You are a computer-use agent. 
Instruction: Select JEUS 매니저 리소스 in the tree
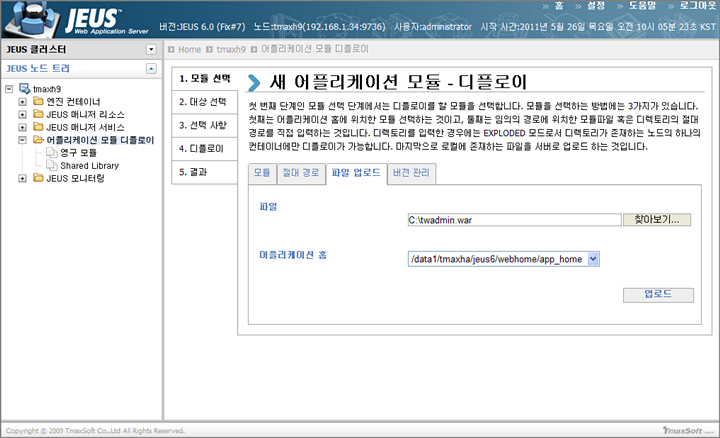pyautogui.click(x=85, y=114)
